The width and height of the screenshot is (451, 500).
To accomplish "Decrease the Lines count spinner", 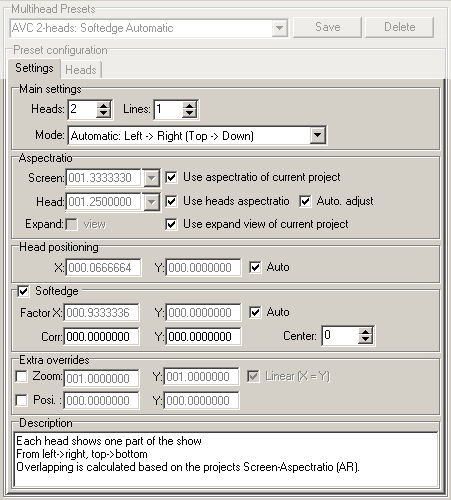I will click(189, 113).
